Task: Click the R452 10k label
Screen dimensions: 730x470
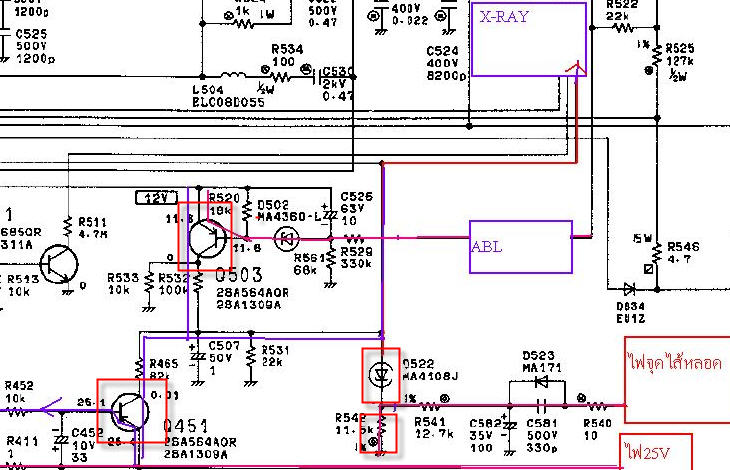Action: tap(19, 392)
